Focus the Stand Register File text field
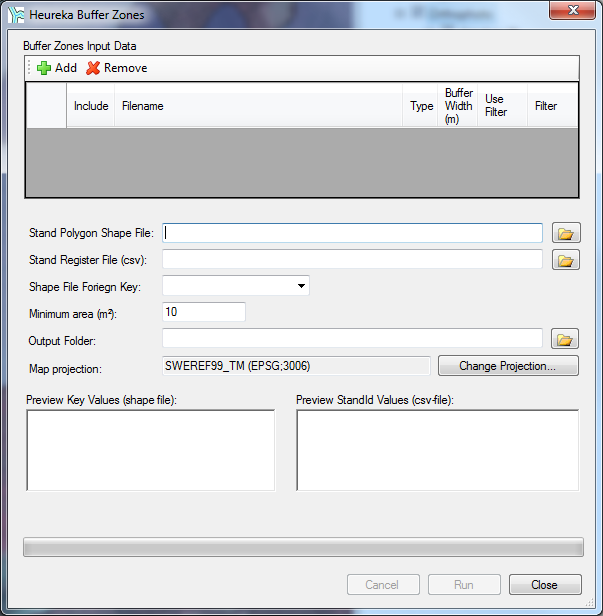 click(x=352, y=259)
